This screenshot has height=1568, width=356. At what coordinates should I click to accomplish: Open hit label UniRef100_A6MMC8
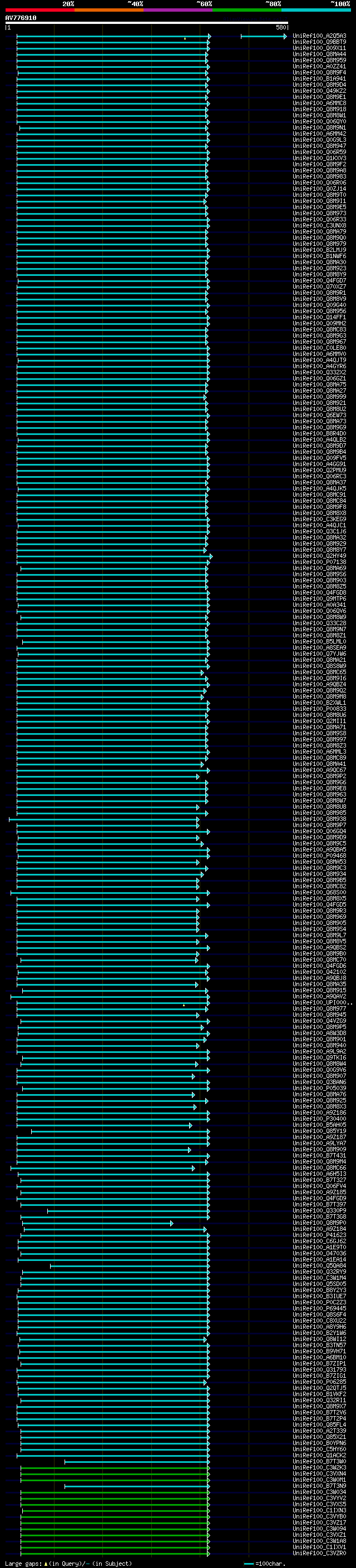click(x=319, y=103)
